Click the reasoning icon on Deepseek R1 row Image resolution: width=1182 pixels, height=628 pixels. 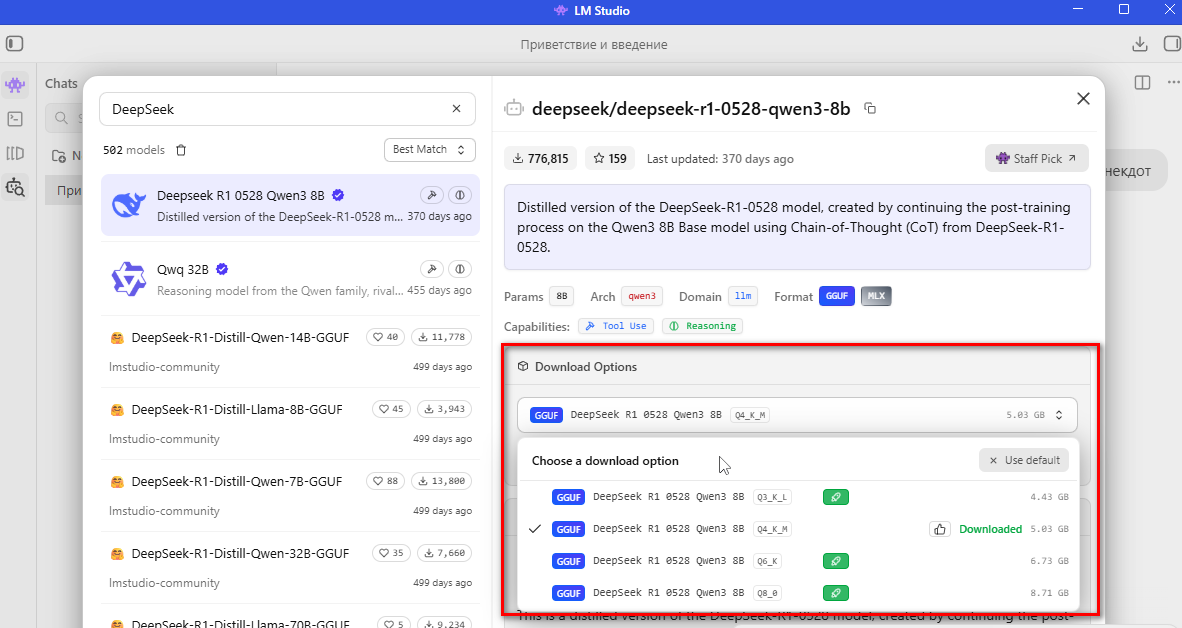coord(460,195)
